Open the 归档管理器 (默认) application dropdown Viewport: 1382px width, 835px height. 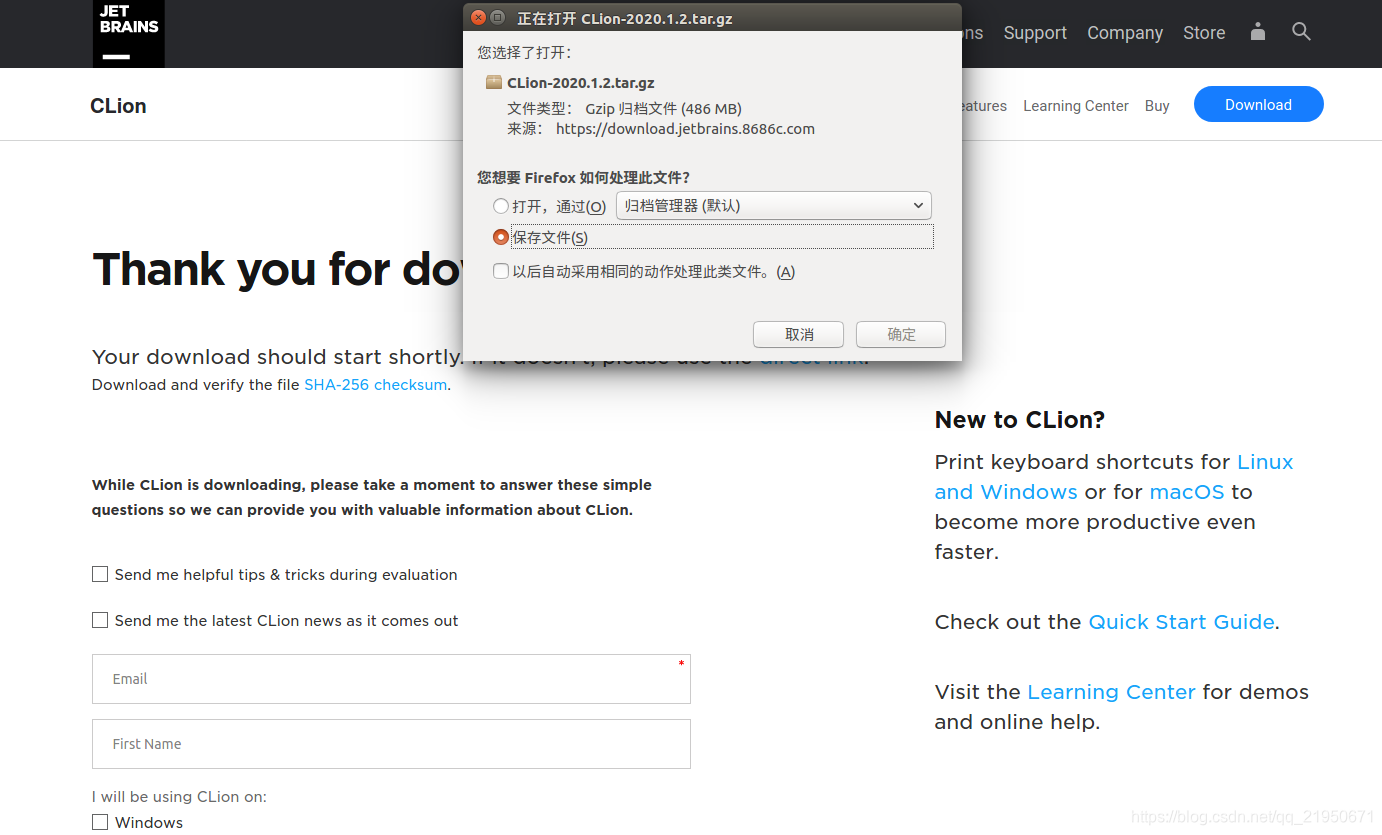pyautogui.click(x=774, y=206)
